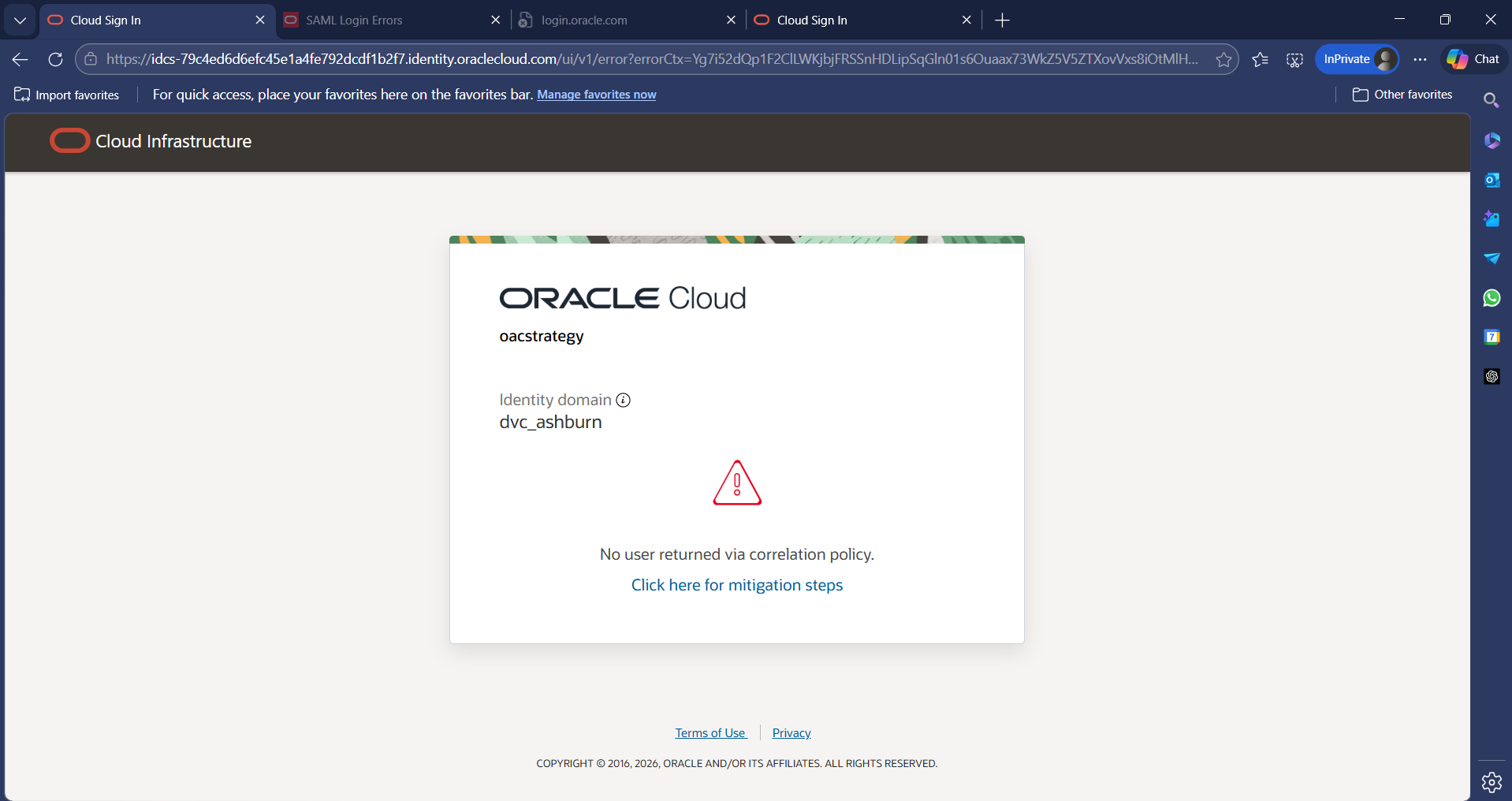
Task: Close the login.oracle.com tab
Action: [731, 20]
